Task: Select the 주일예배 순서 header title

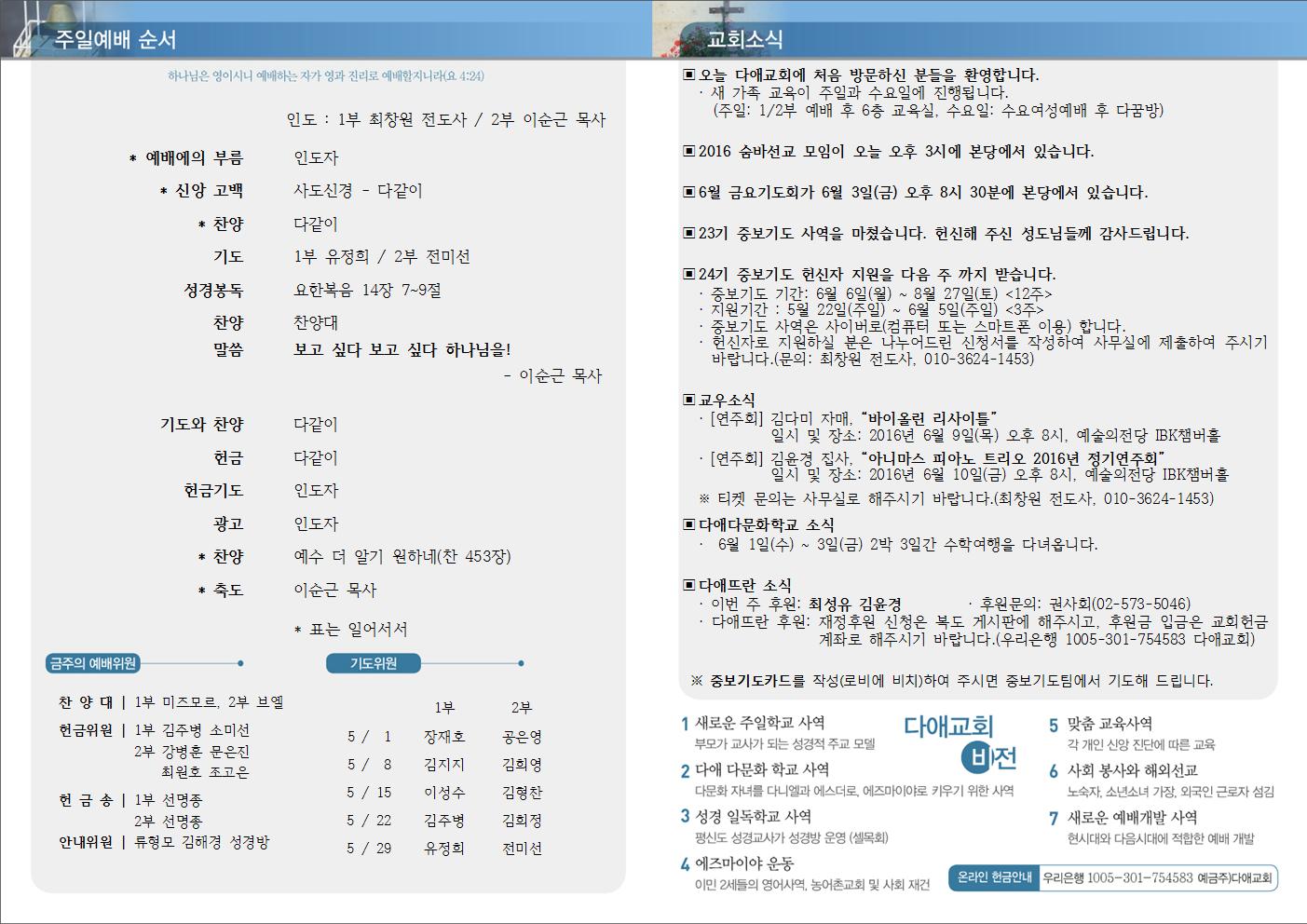Action: click(x=116, y=40)
